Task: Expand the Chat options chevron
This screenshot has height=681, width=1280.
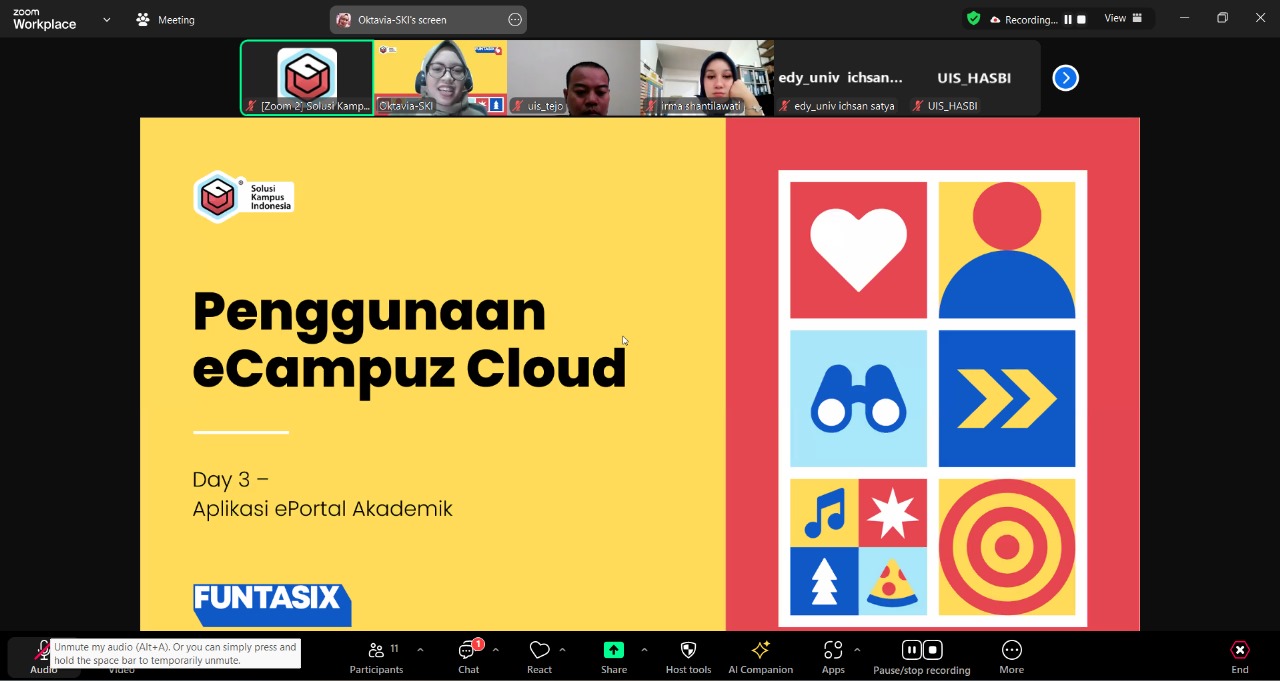Action: click(496, 650)
